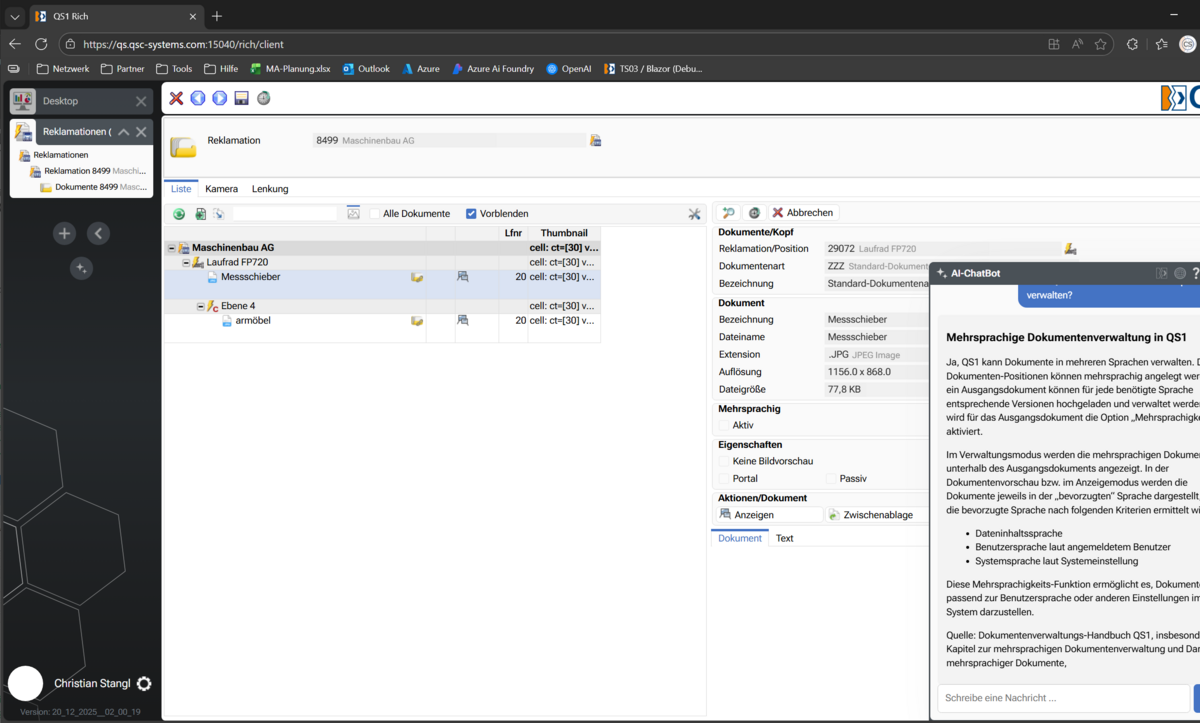Open the lookup icon next to Reklamation/Position field
This screenshot has width=1200, height=723.
(x=1070, y=248)
